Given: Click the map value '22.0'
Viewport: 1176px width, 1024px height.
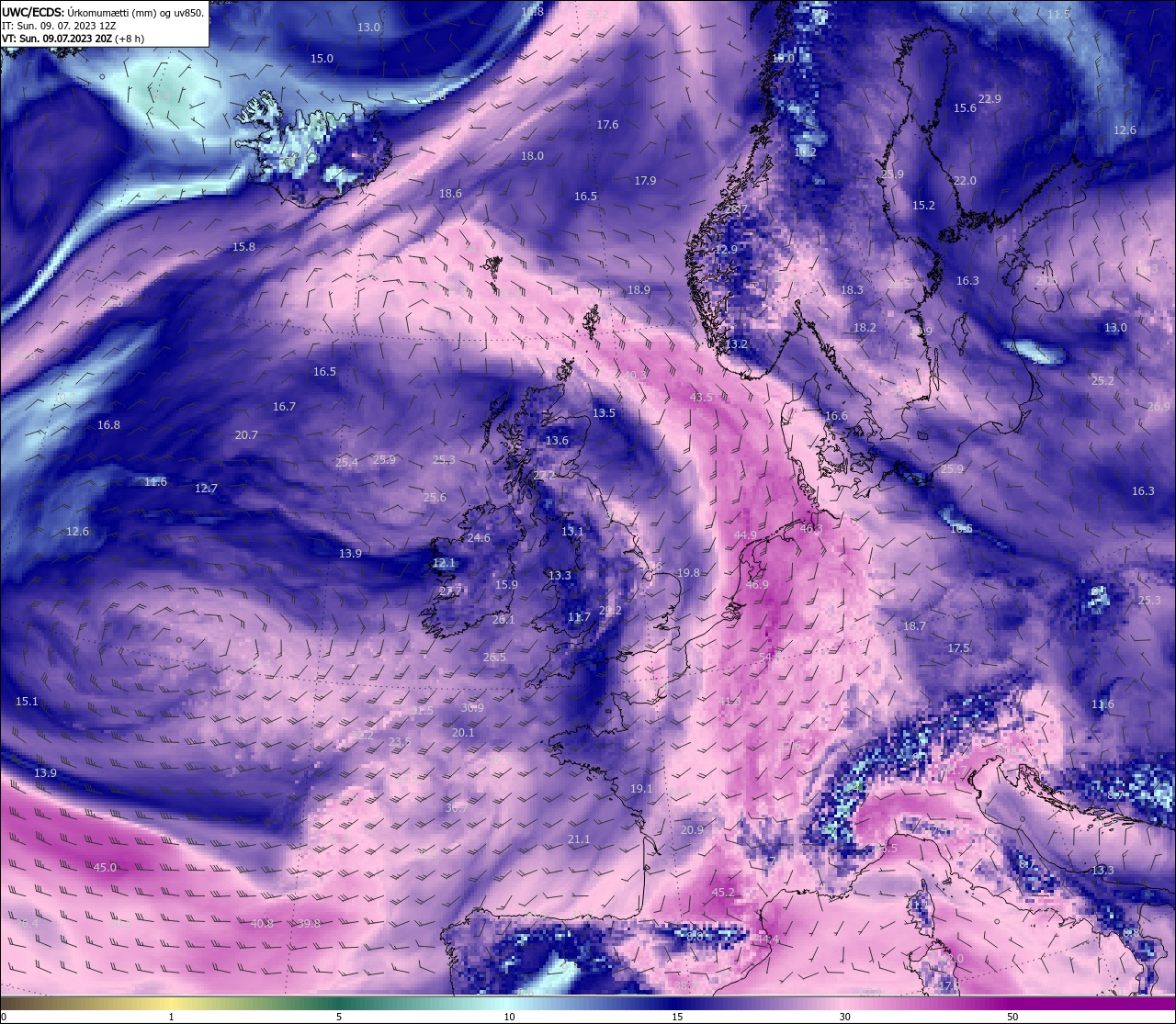Looking at the screenshot, I should coord(965,181).
